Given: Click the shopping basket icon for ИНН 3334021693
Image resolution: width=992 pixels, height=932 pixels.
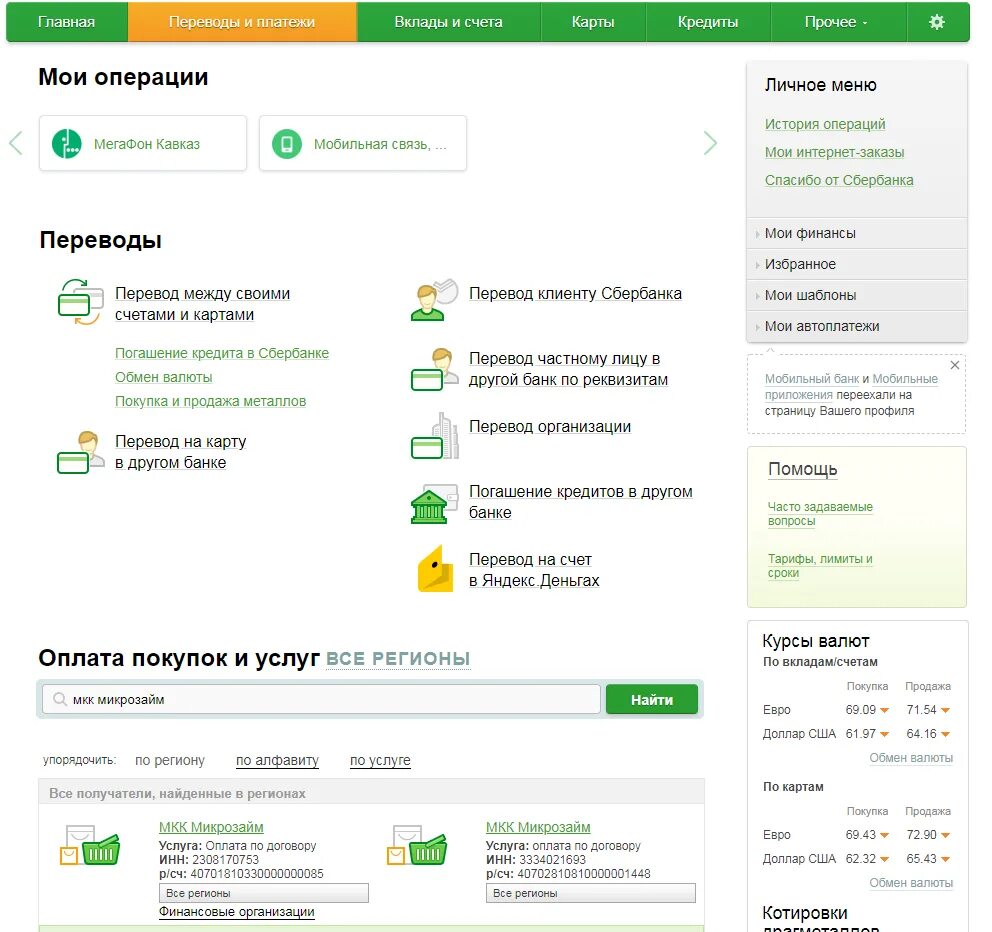Looking at the screenshot, I should 416,845.
